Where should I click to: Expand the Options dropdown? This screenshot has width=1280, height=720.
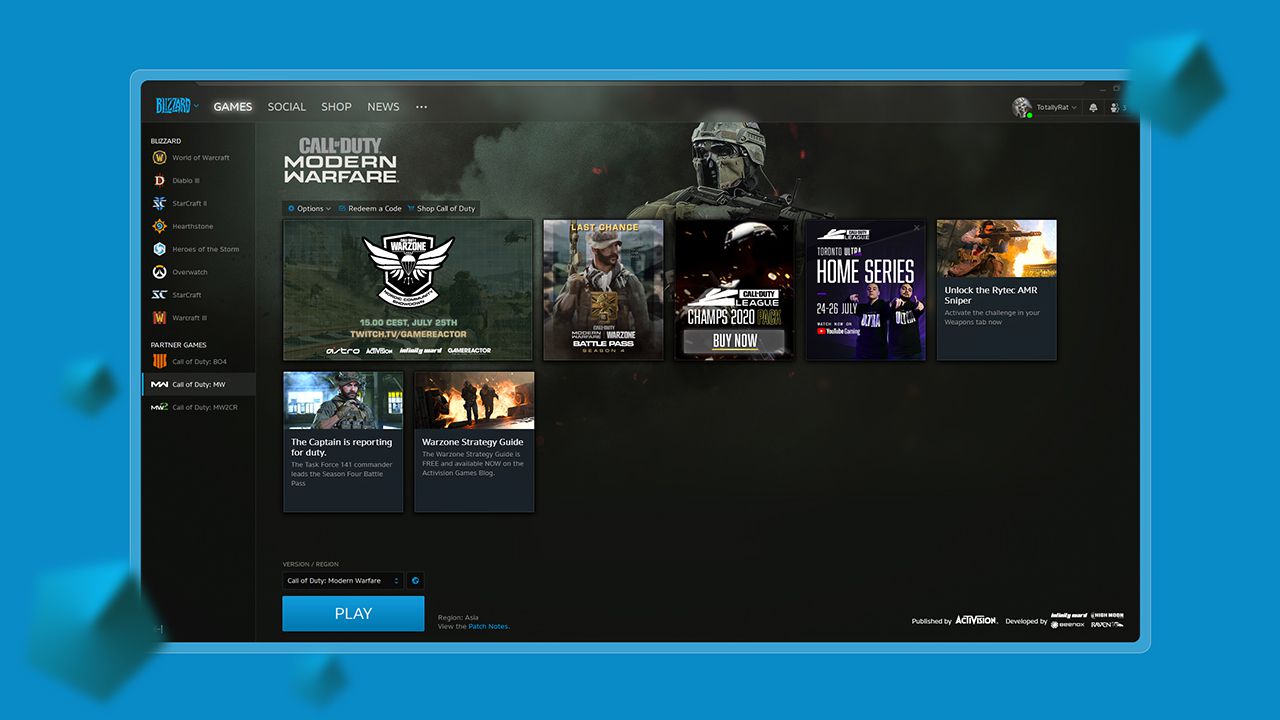[x=309, y=209]
